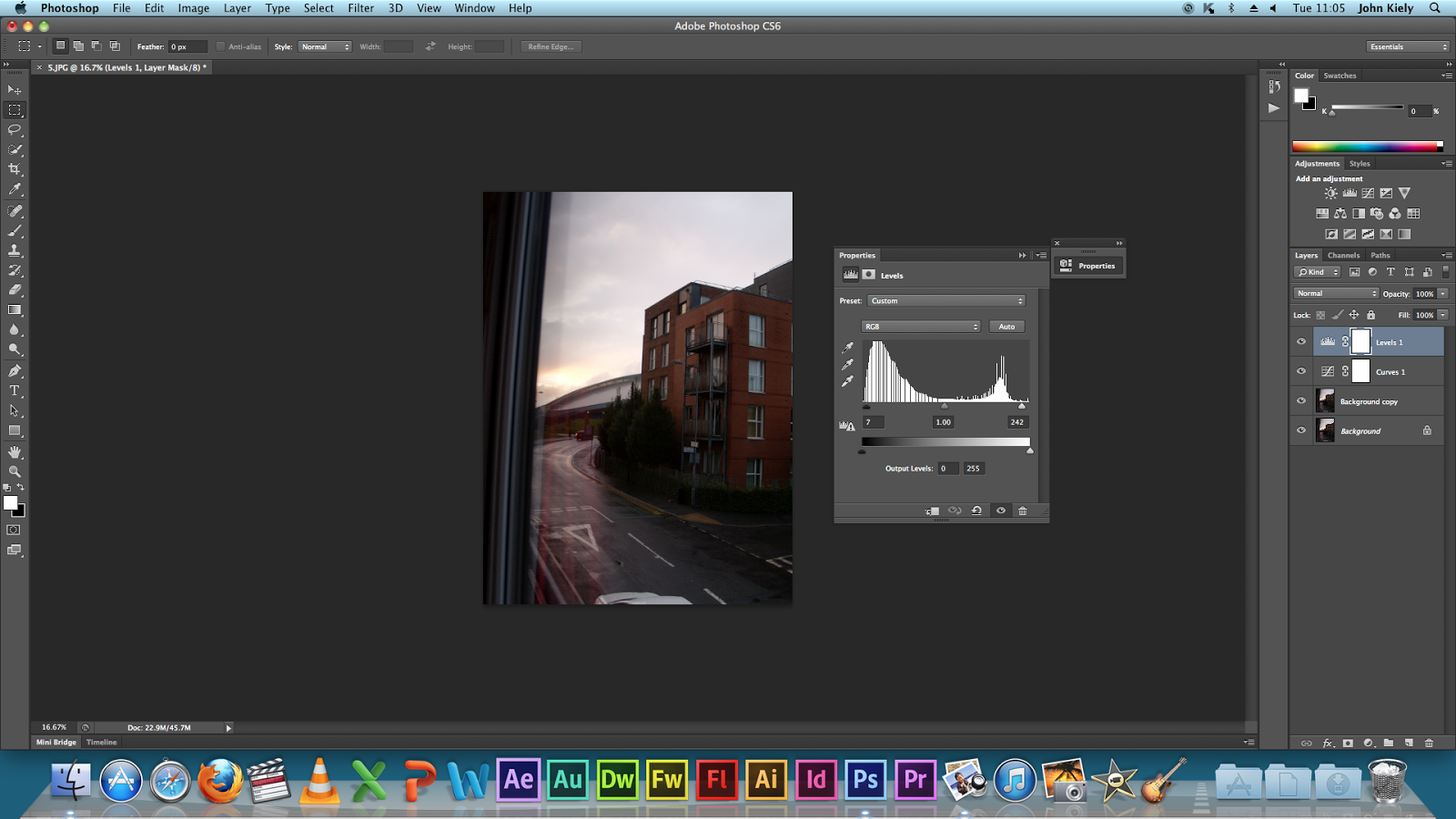Open the Filter menu
The width and height of the screenshot is (1456, 819).
pos(360,8)
